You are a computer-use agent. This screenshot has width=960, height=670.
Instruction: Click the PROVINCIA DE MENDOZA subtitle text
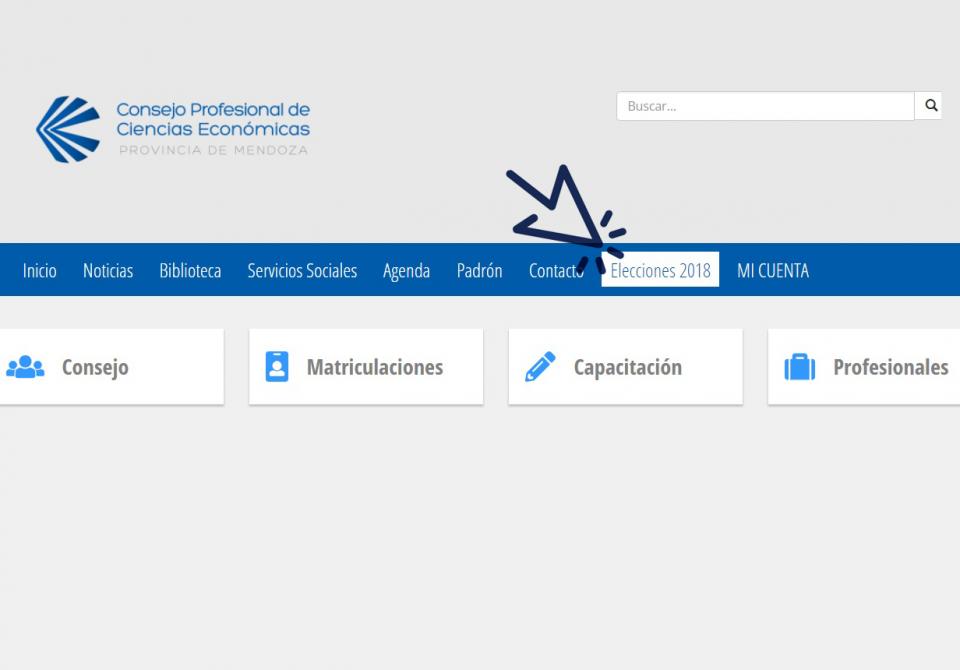point(213,150)
